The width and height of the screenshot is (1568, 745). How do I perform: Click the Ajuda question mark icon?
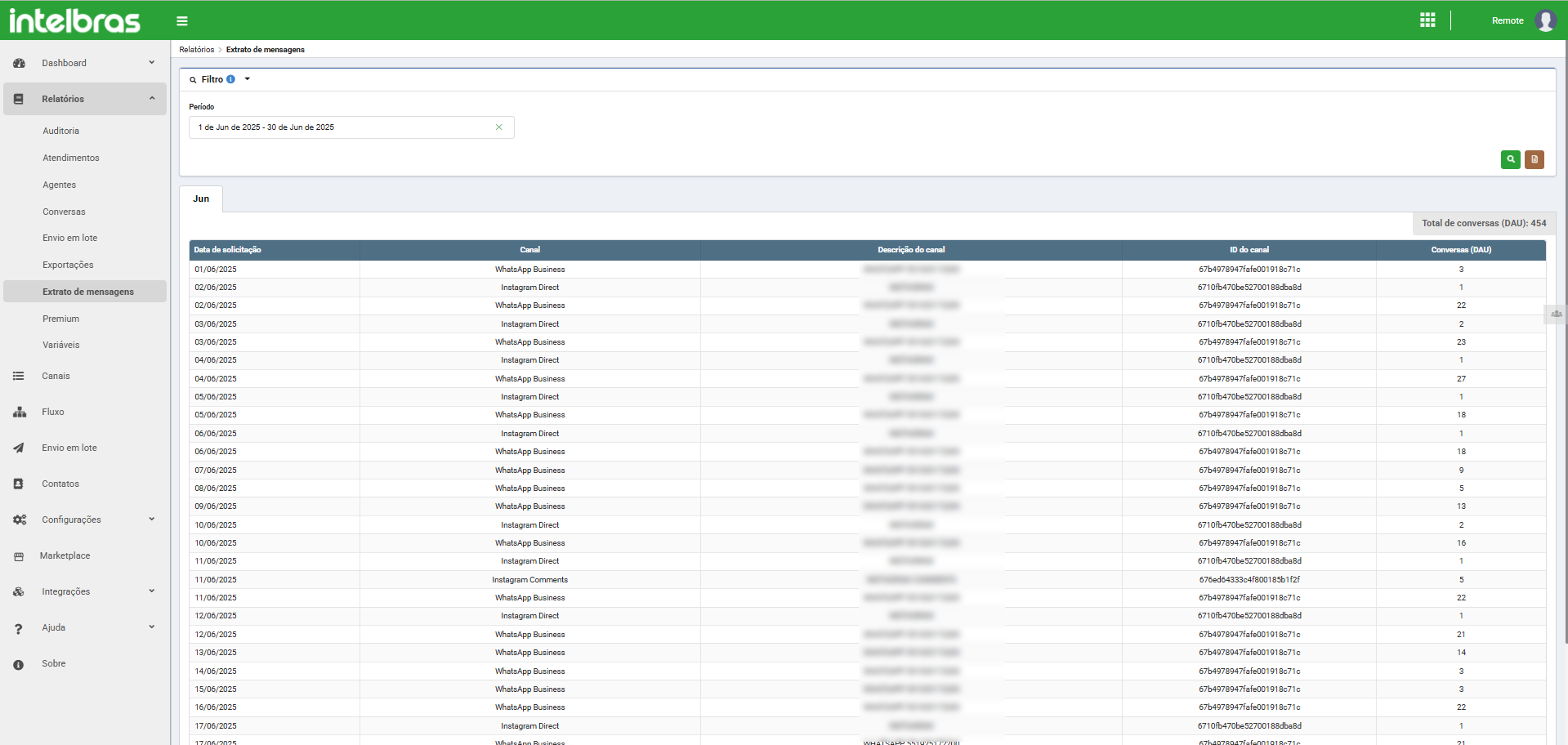(x=18, y=628)
